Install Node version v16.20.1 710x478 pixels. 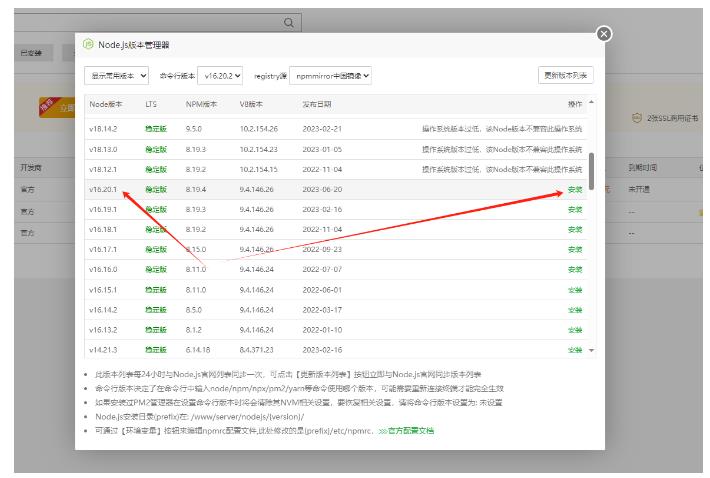click(575, 190)
